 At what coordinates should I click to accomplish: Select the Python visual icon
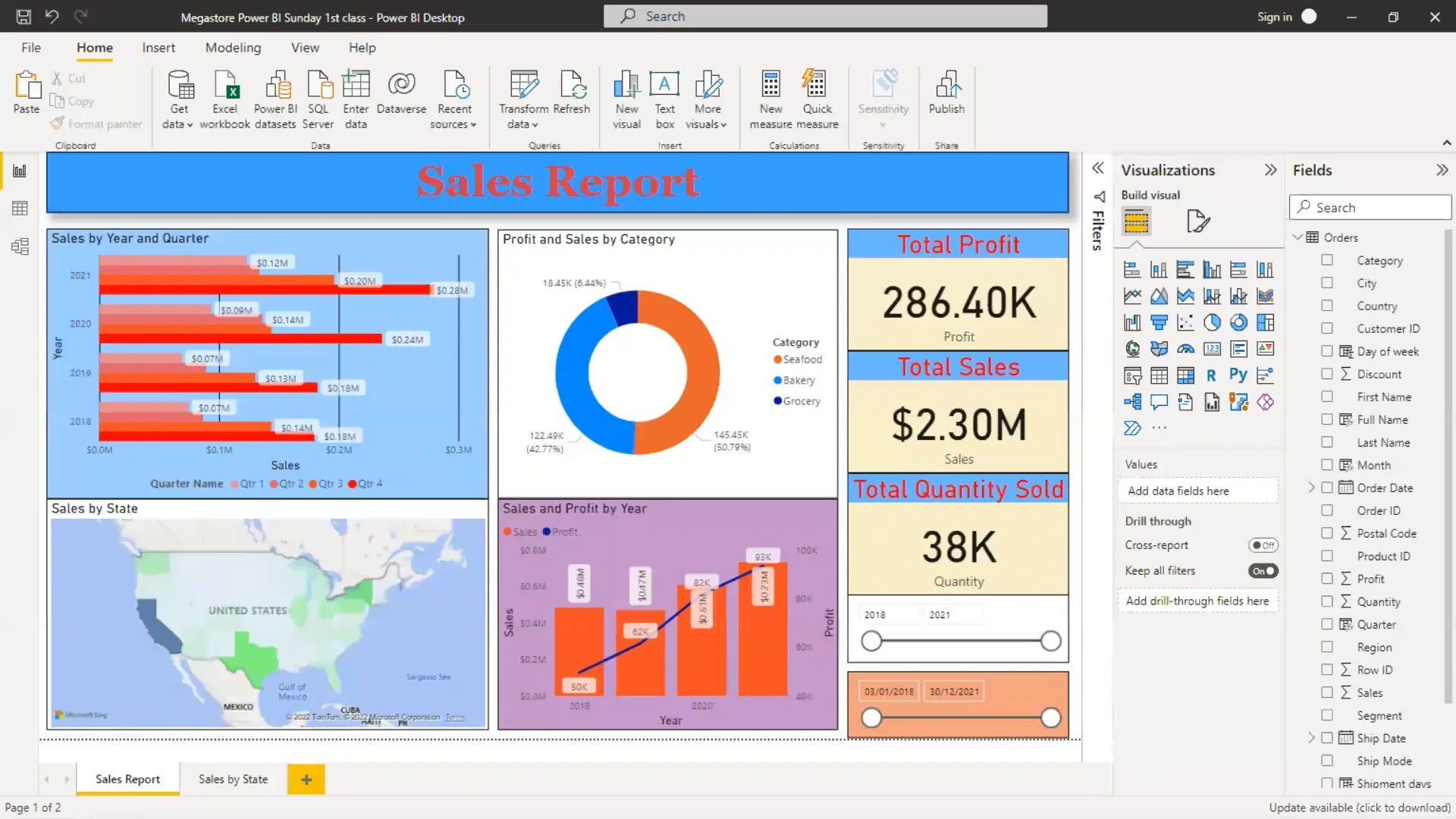pyautogui.click(x=1238, y=375)
